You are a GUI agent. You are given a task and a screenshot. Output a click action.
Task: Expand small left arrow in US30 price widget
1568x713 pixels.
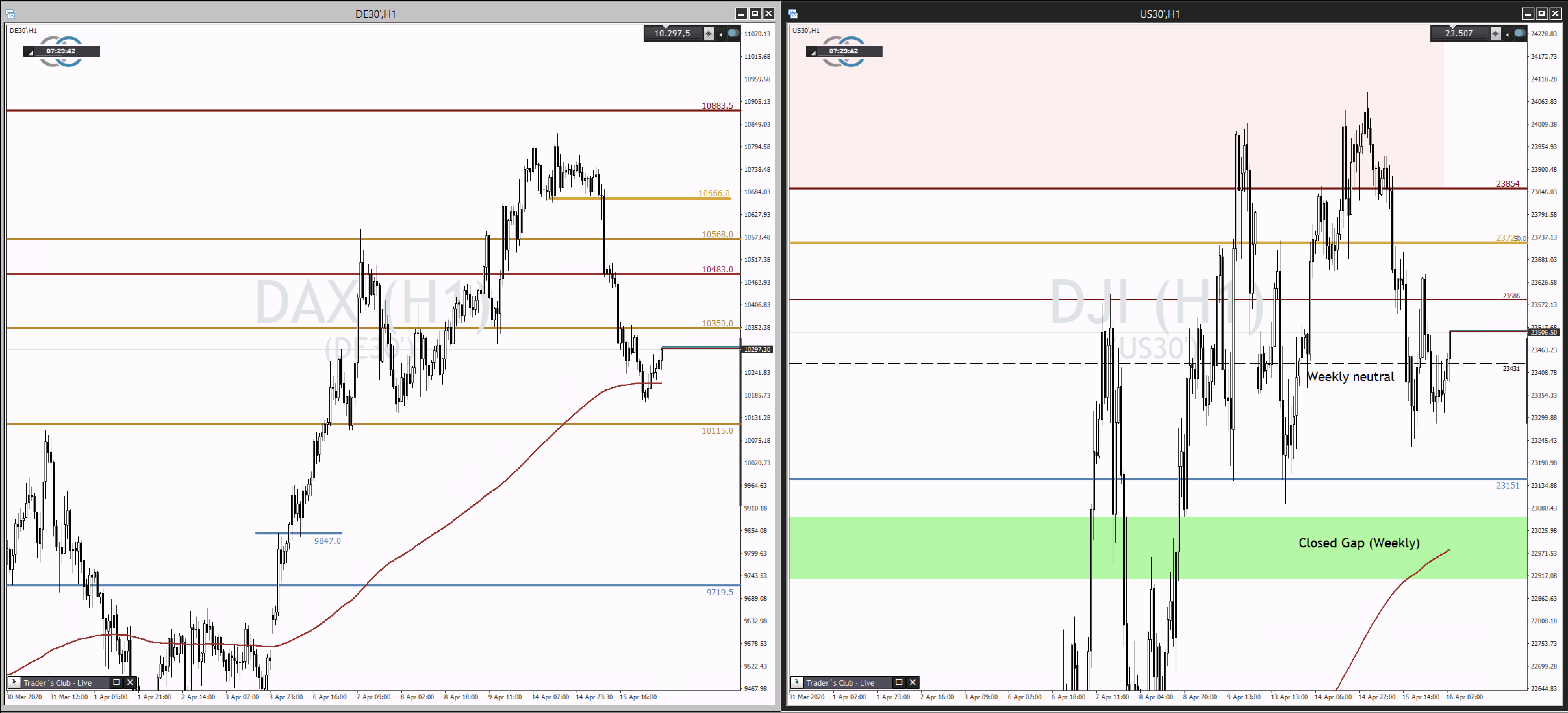pos(1508,35)
